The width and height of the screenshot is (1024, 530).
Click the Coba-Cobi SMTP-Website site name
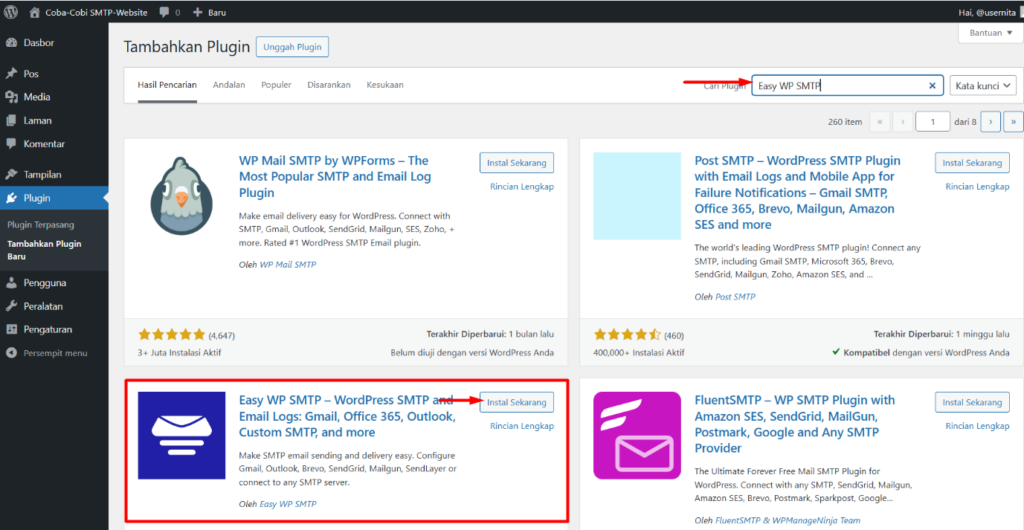96,12
